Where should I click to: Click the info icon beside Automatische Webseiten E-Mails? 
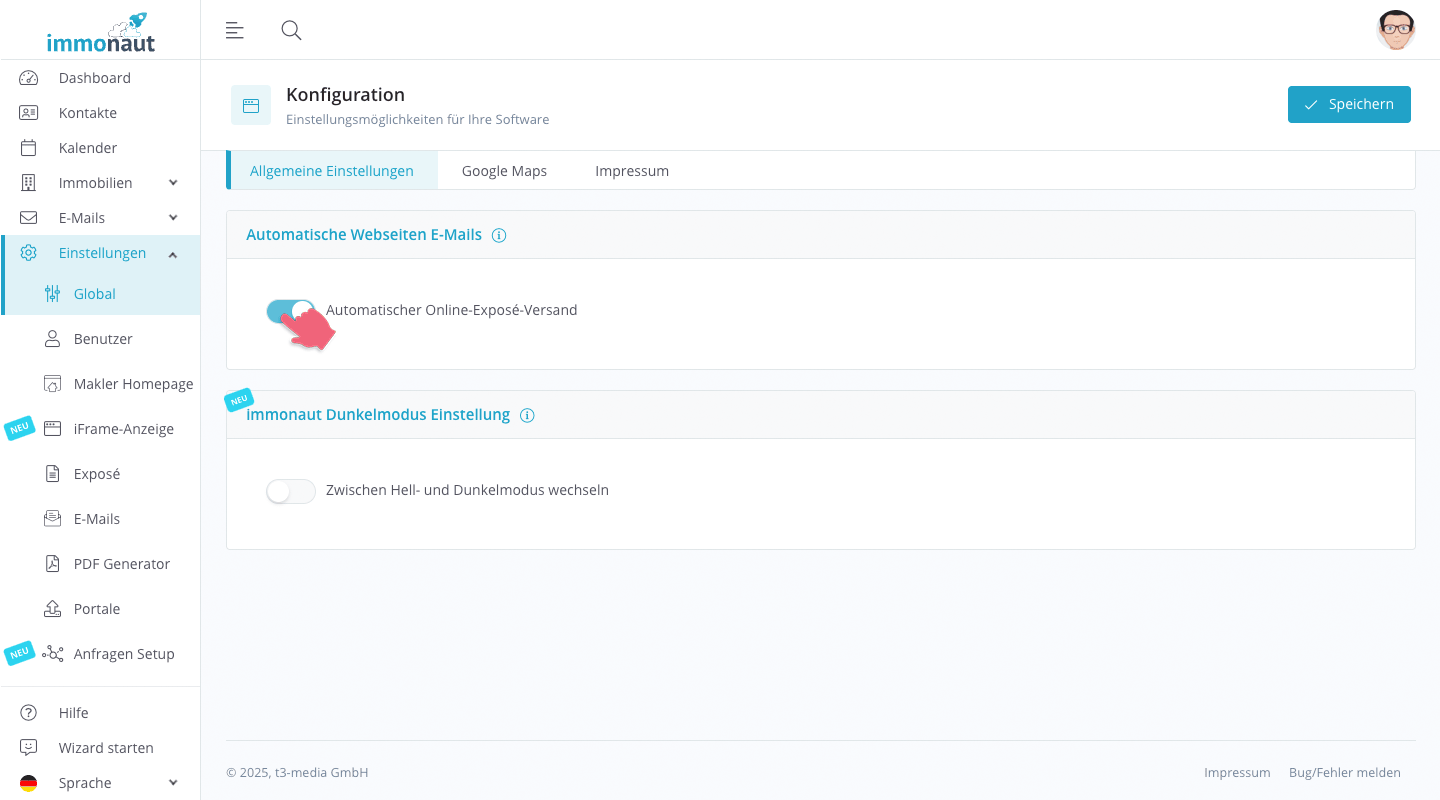499,236
